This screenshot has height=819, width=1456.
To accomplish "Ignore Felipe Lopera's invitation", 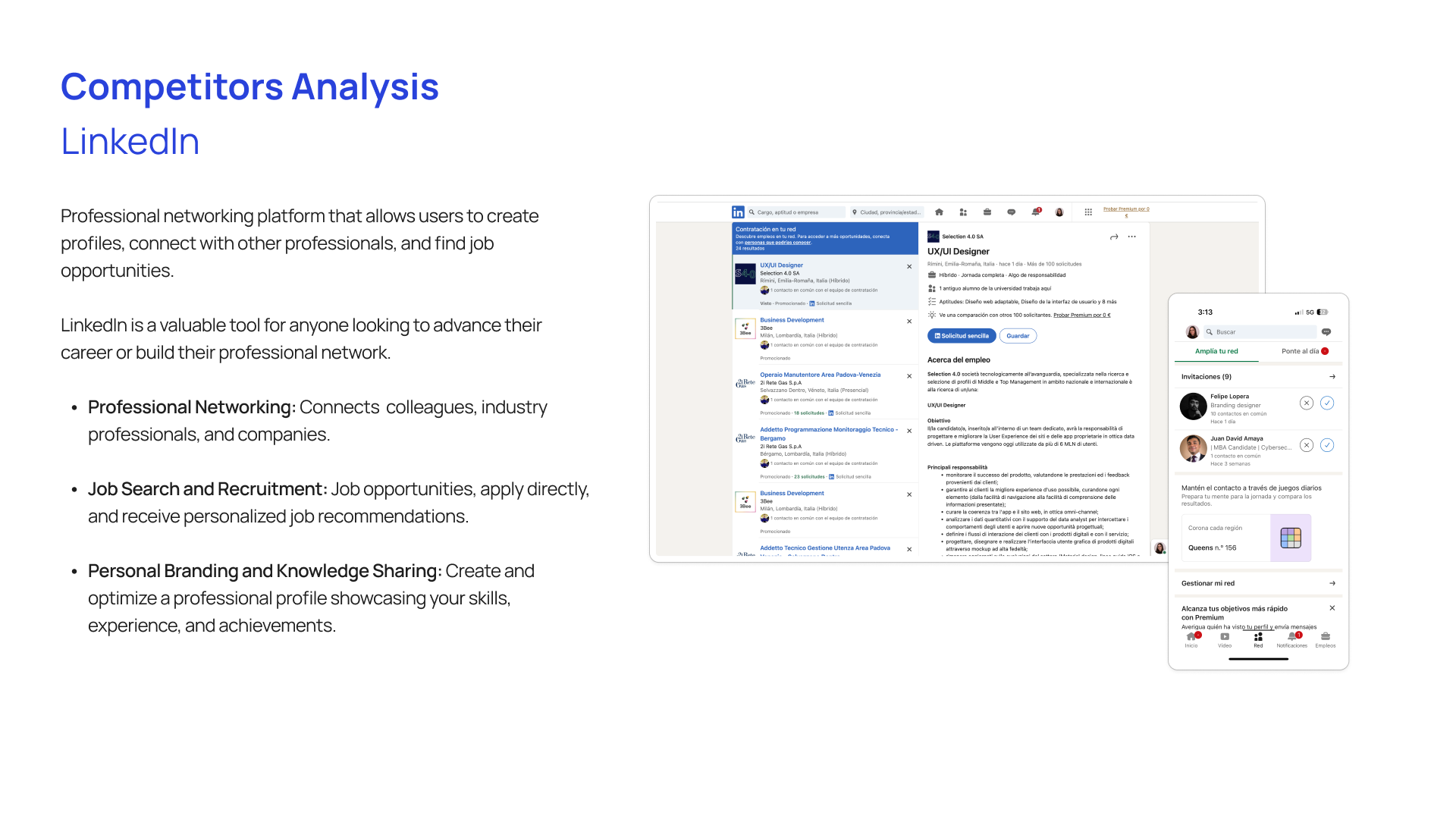I will click(1306, 403).
